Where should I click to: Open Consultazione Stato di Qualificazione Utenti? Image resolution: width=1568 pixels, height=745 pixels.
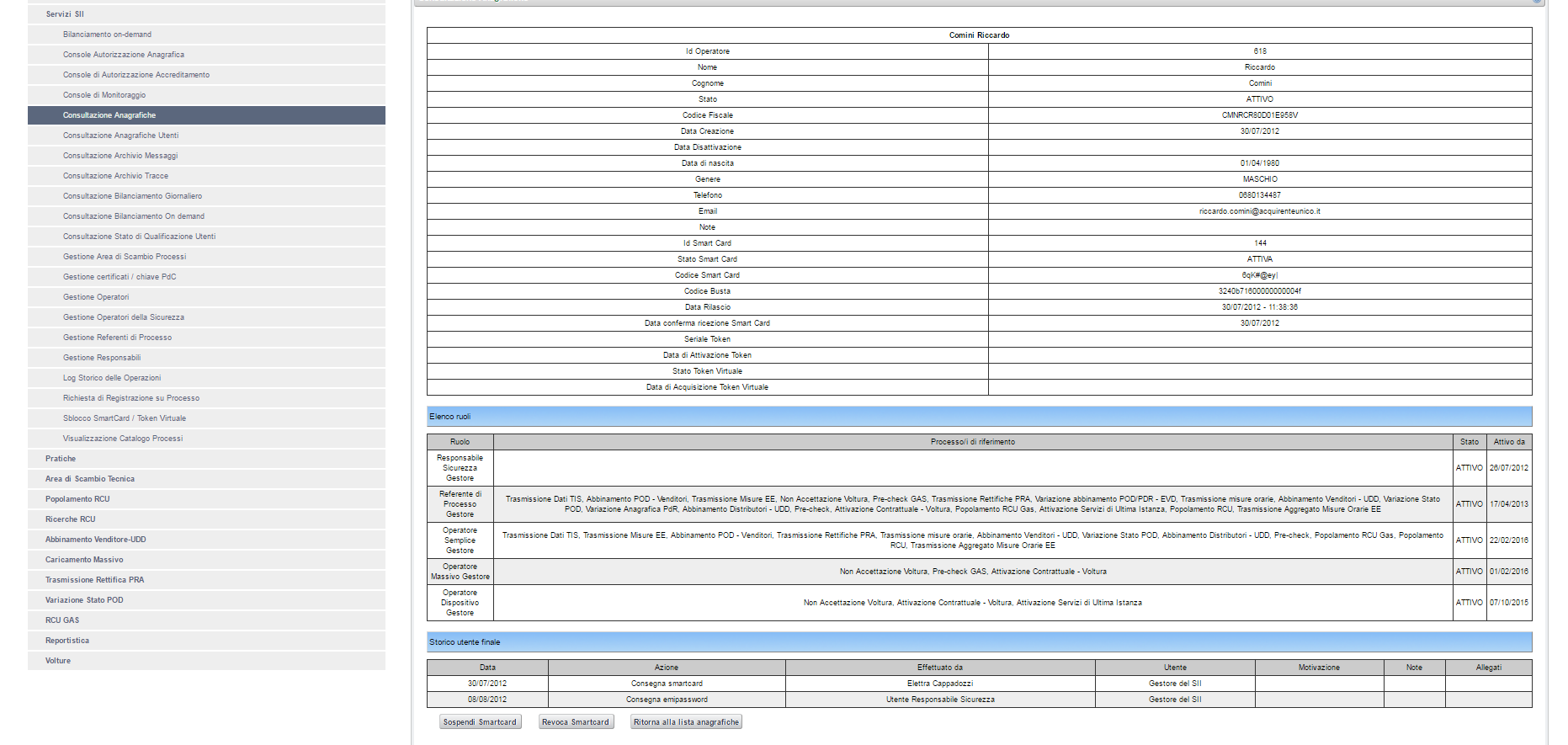coord(206,237)
